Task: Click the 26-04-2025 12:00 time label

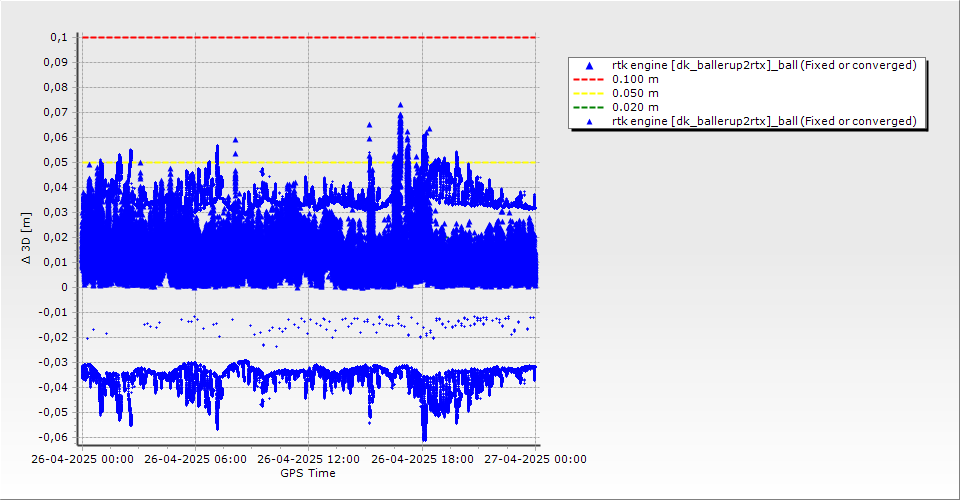Action: click(x=309, y=459)
